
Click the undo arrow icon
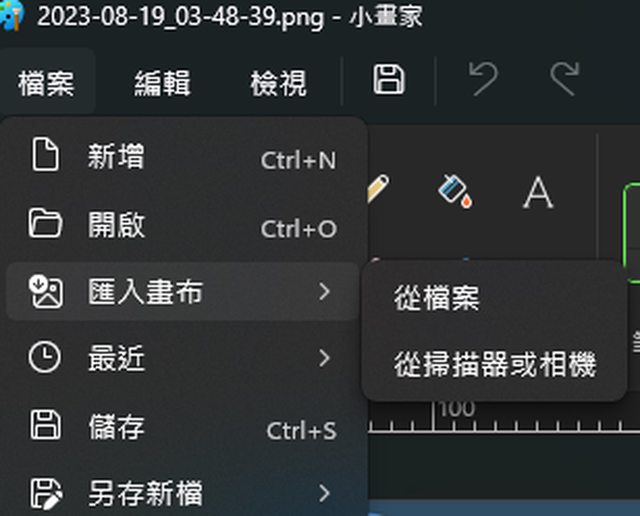click(x=483, y=79)
